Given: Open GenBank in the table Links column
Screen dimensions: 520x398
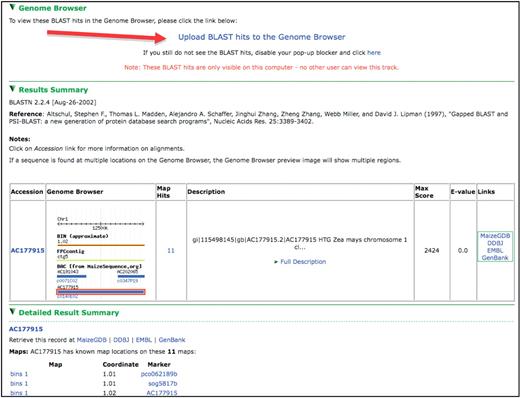Looking at the screenshot, I should tap(495, 258).
